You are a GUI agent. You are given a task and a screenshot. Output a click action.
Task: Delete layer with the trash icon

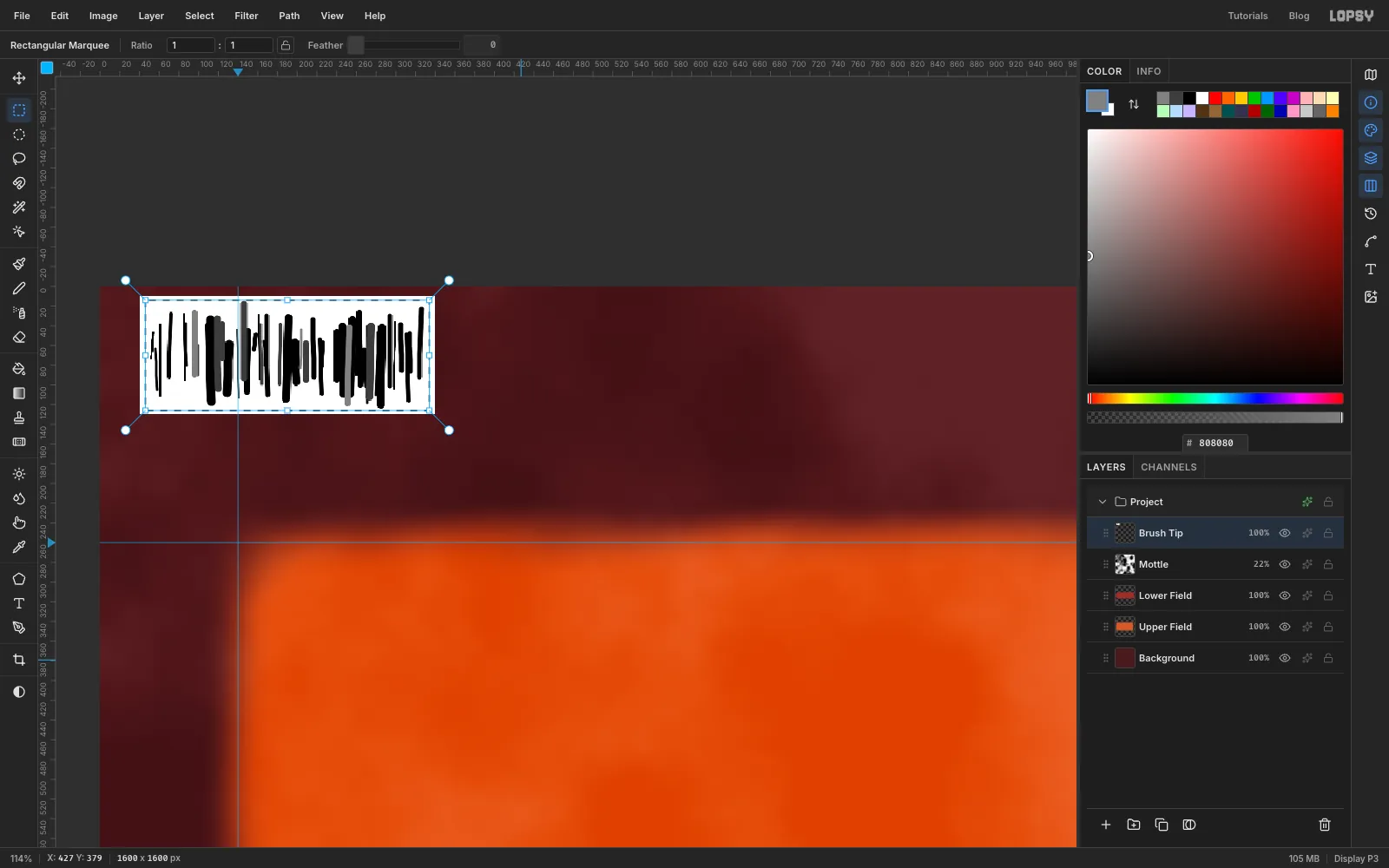coord(1325,825)
